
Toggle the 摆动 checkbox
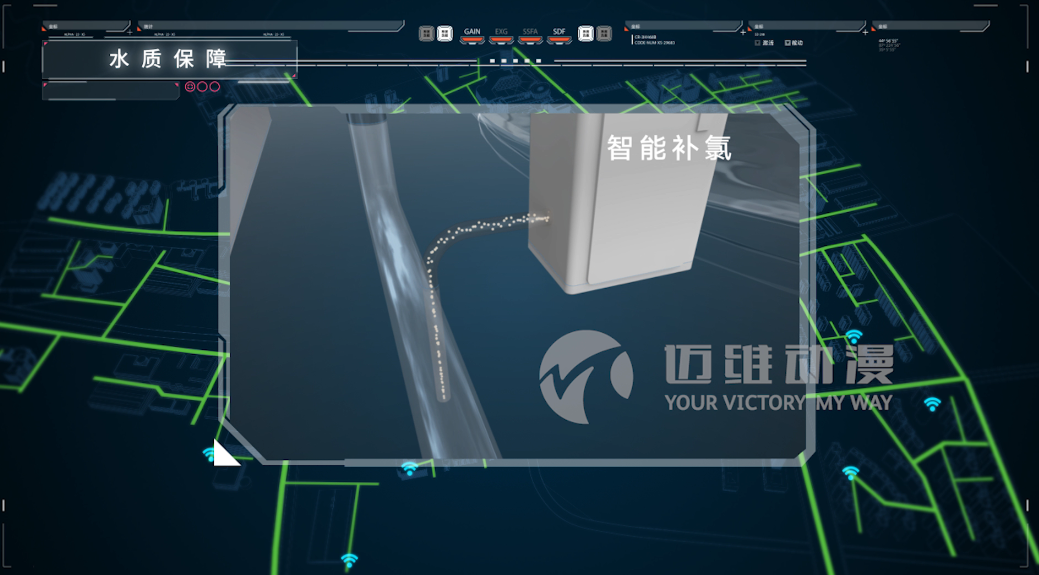788,43
